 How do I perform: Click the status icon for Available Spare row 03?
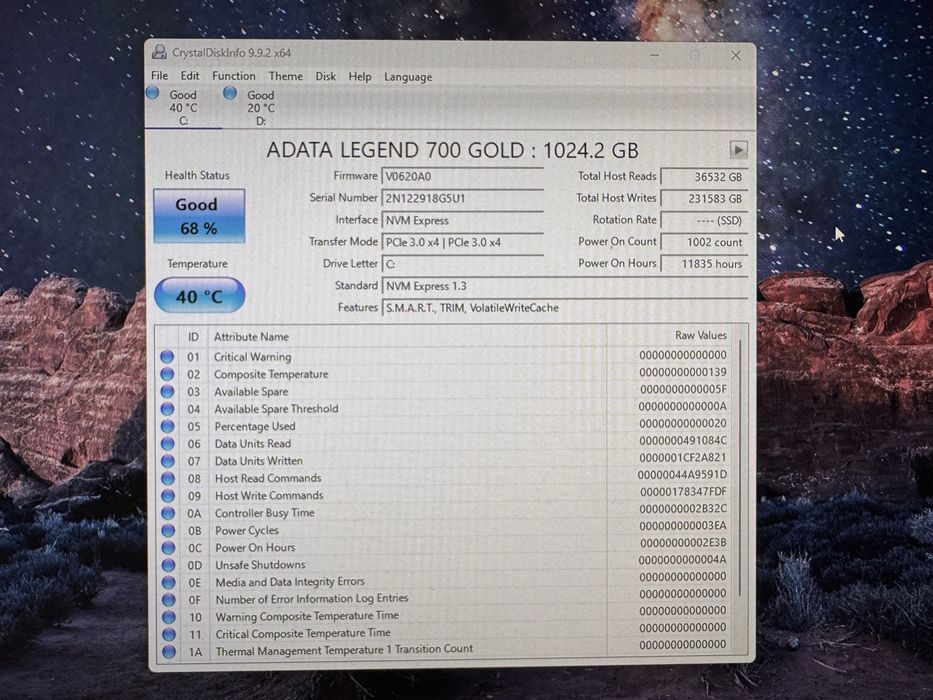(x=167, y=391)
